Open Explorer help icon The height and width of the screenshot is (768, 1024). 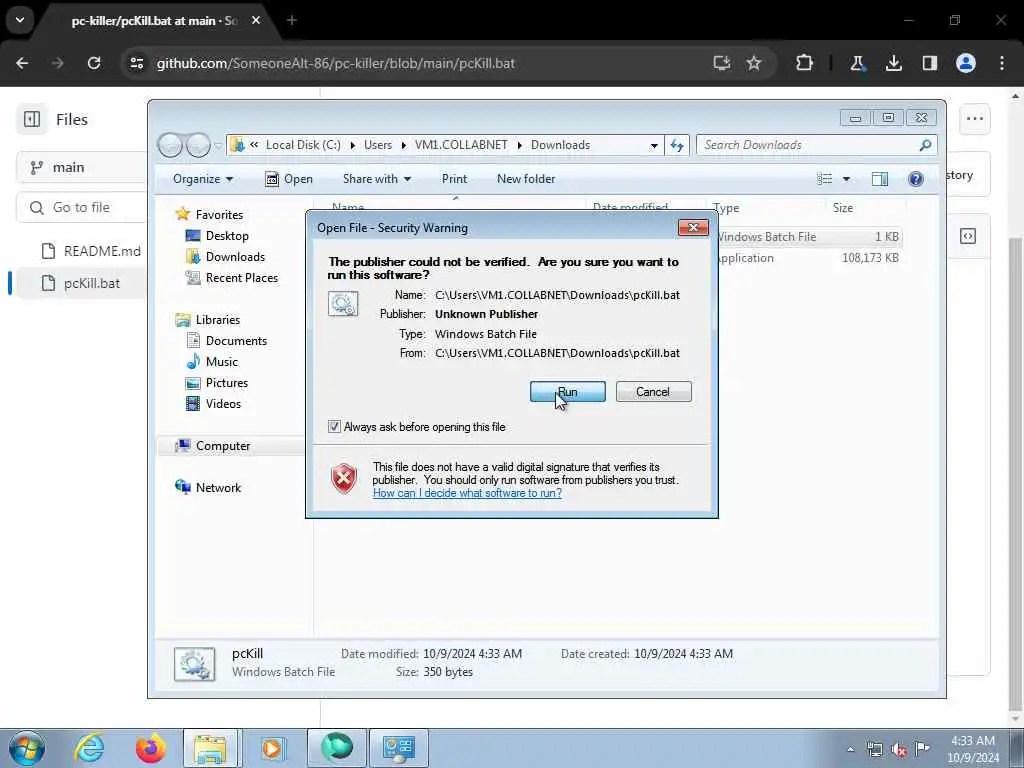916,179
